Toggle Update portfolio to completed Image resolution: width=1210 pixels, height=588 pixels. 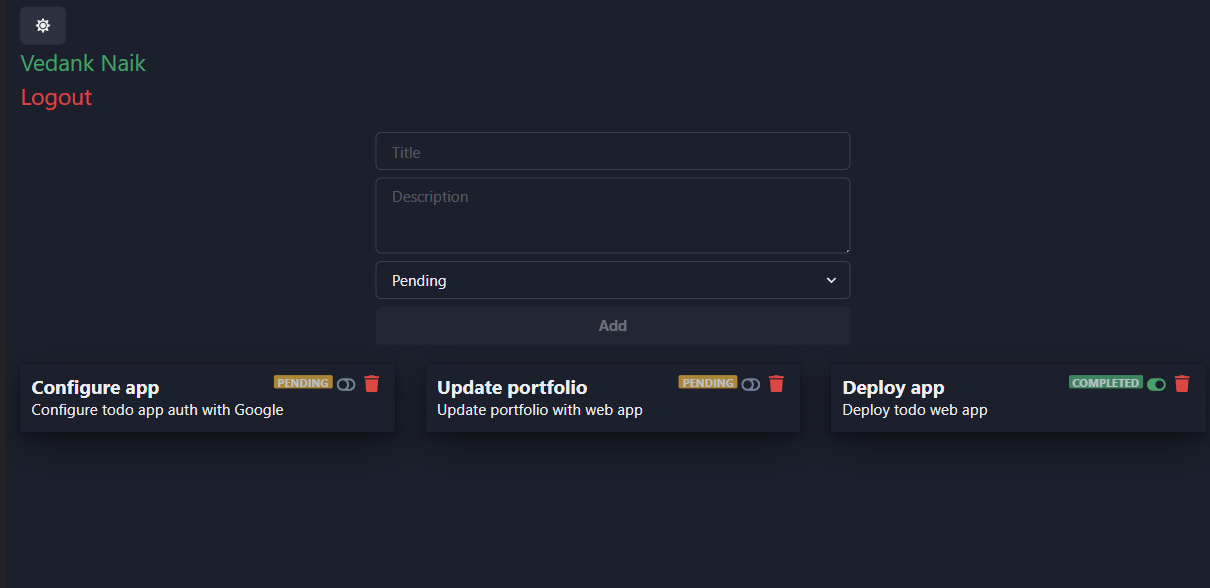[750, 384]
